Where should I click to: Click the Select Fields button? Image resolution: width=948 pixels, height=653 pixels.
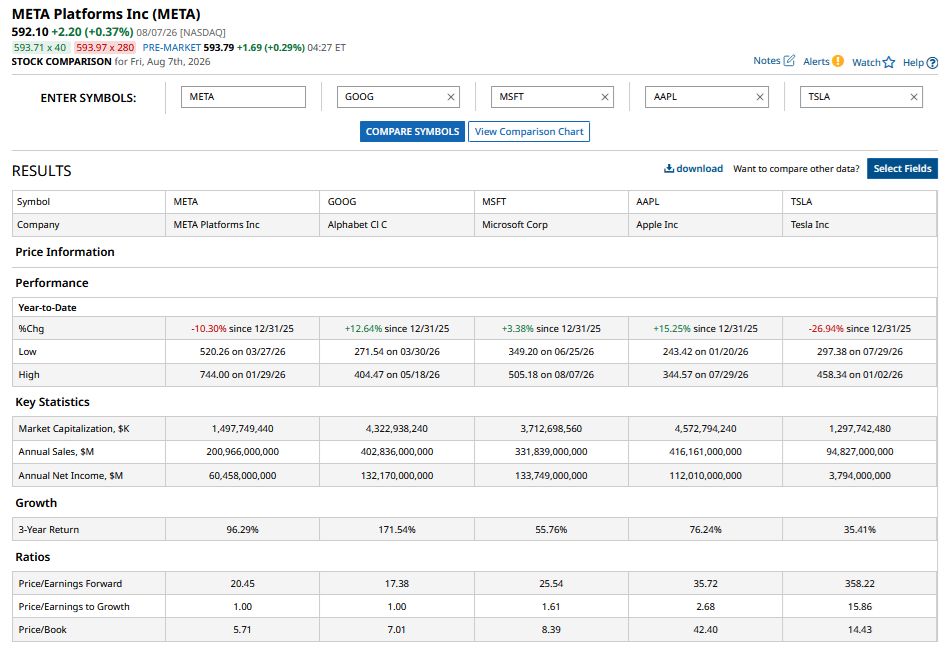(902, 168)
